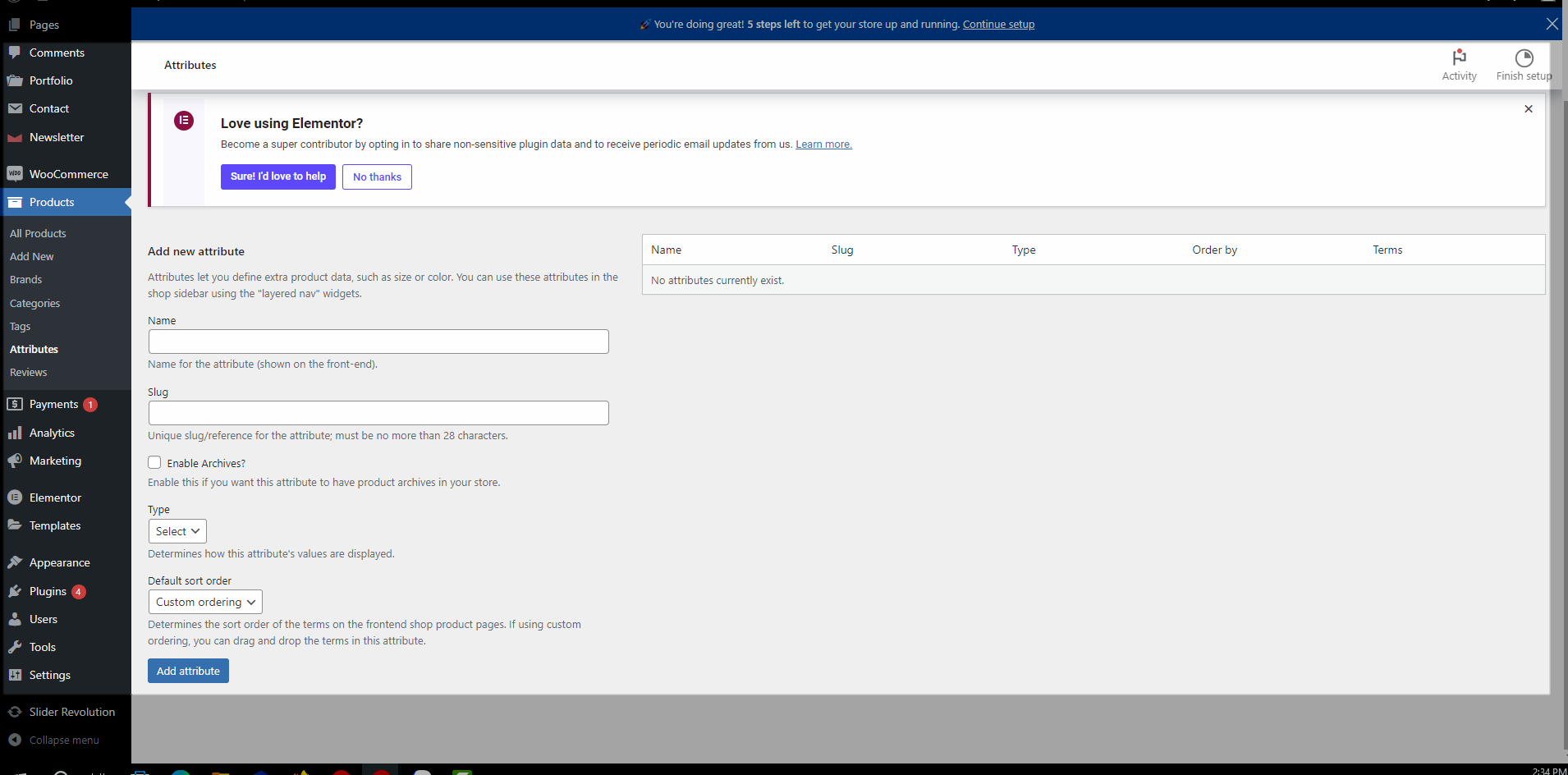This screenshot has height=775, width=1568.
Task: Click the Name column header
Action: coord(667,250)
